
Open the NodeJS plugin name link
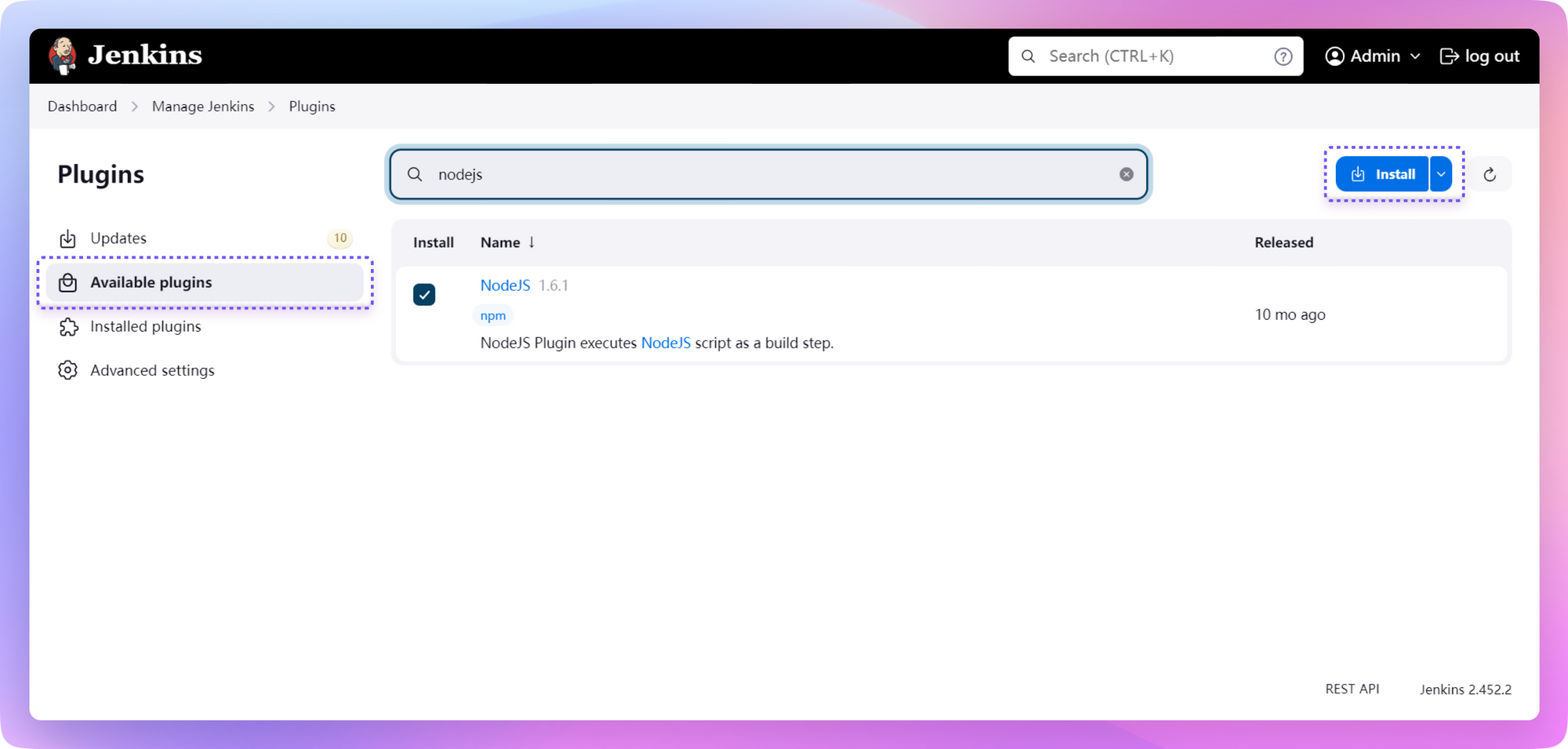(505, 285)
